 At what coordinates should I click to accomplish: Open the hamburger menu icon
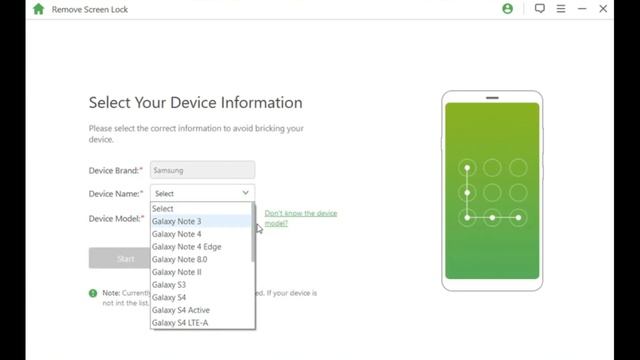coord(561,9)
